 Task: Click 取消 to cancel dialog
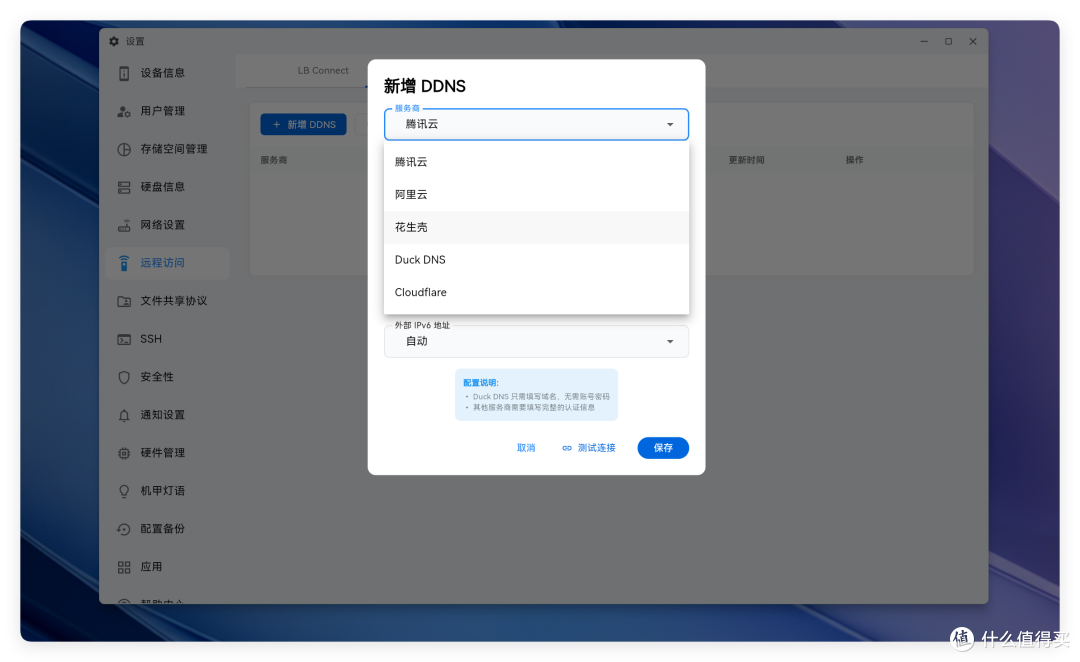click(x=526, y=448)
